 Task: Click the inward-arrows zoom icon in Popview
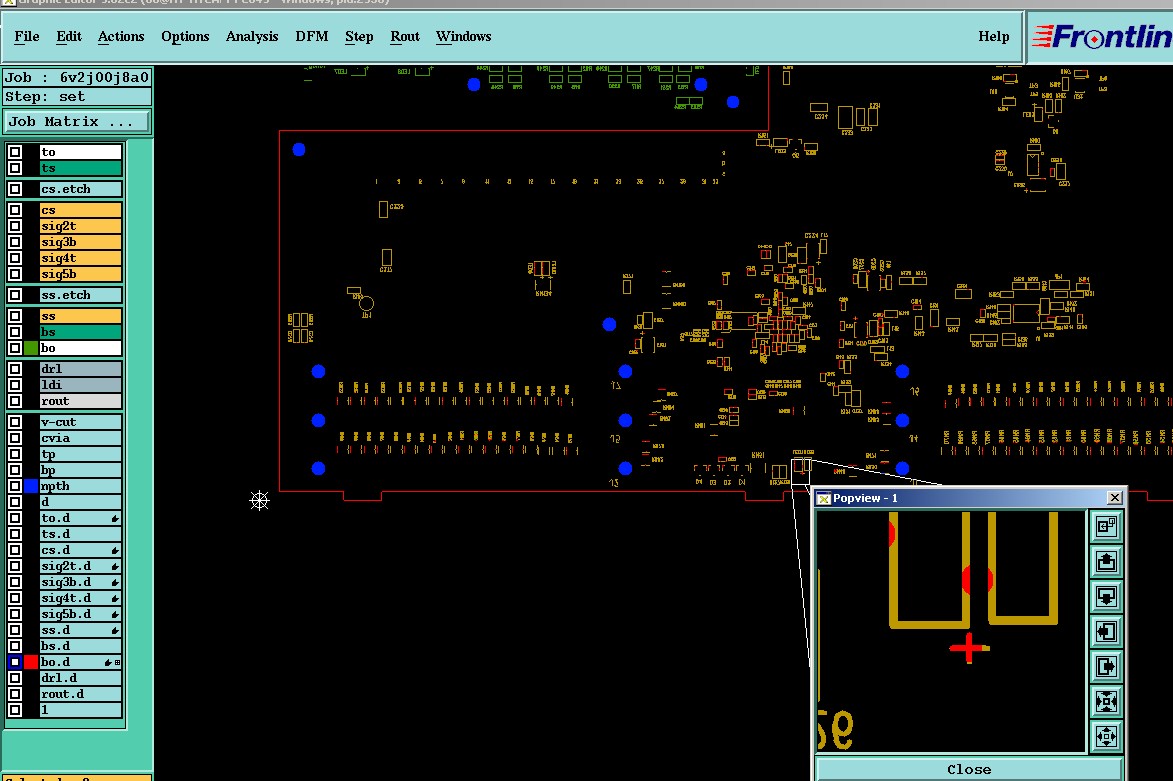[1106, 701]
